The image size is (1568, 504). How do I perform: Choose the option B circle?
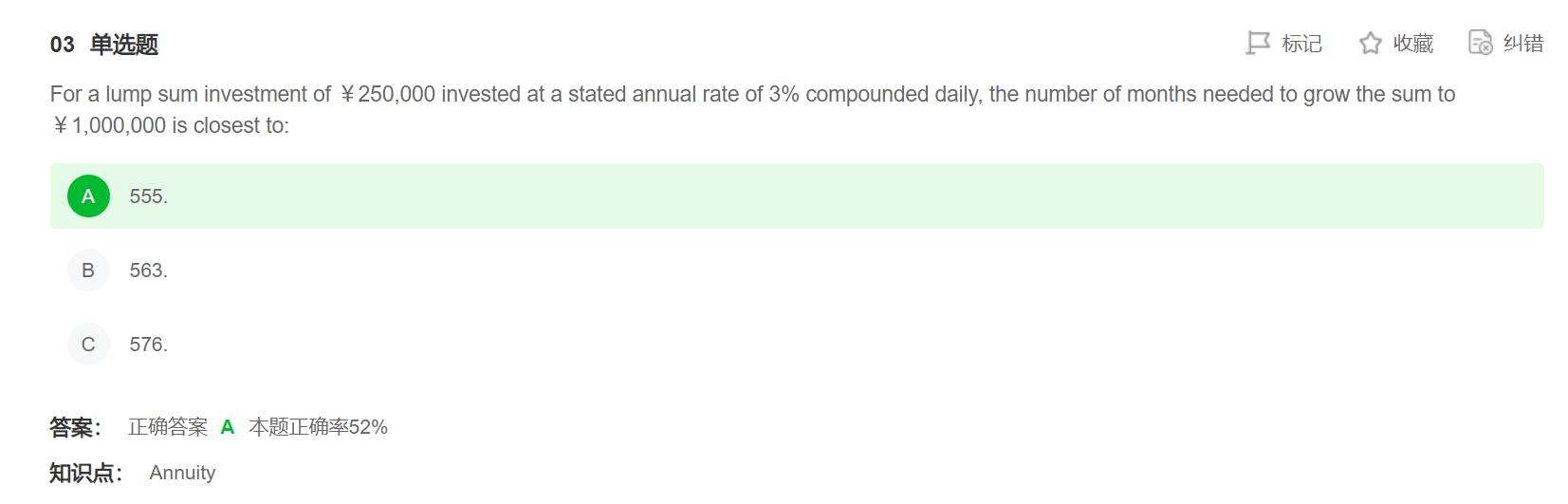tap(88, 271)
